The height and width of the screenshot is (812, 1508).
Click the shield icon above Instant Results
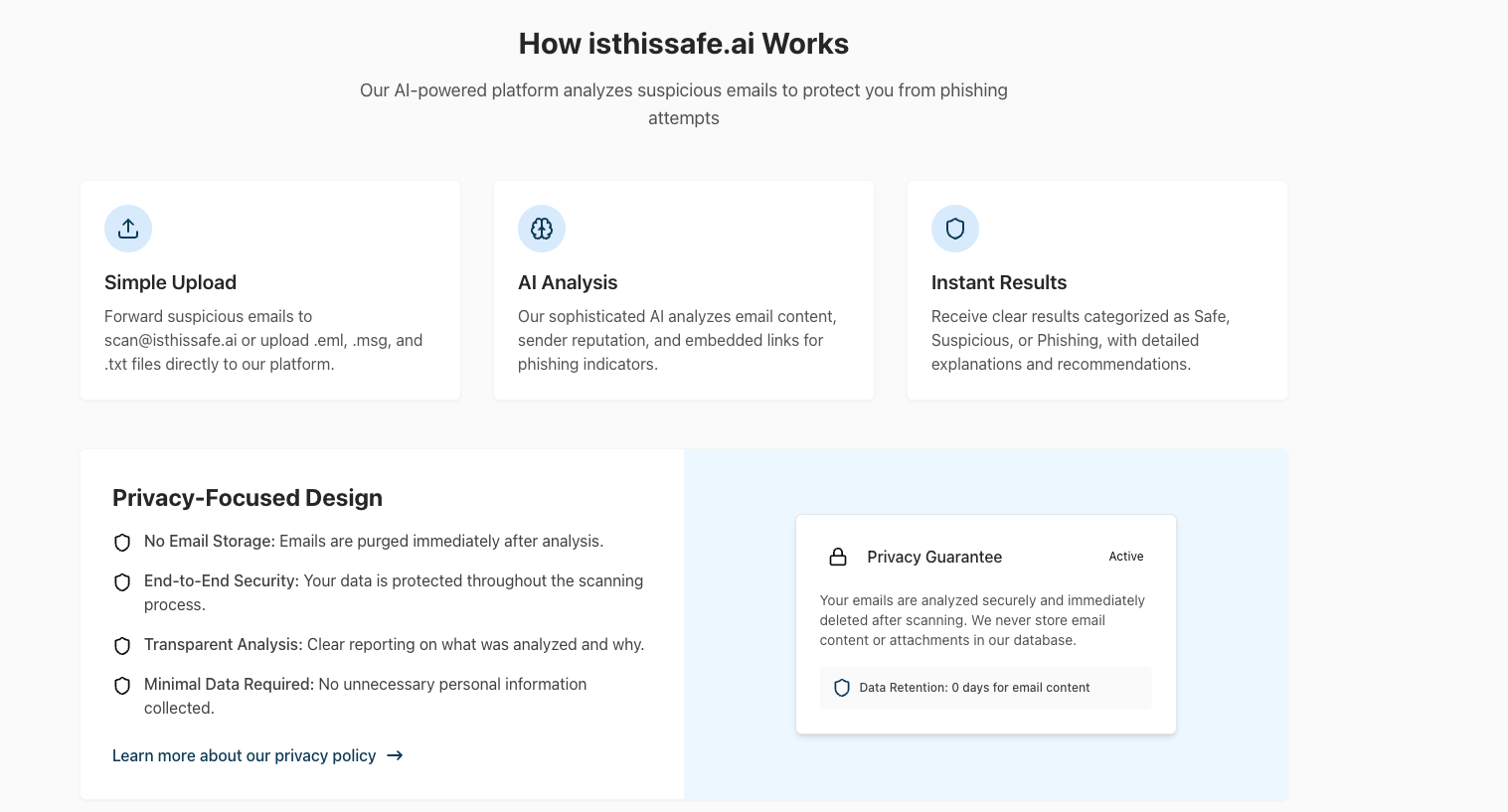[955, 229]
